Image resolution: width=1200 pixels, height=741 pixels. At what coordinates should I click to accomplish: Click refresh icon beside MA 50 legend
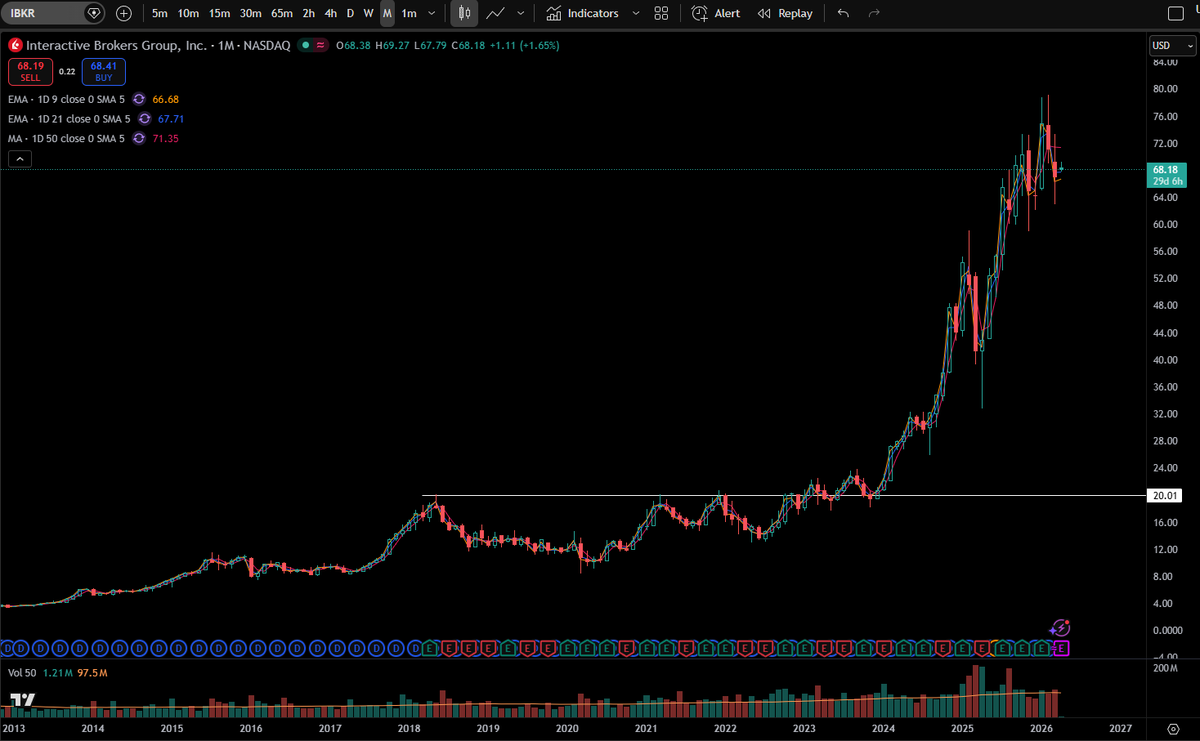[138, 138]
